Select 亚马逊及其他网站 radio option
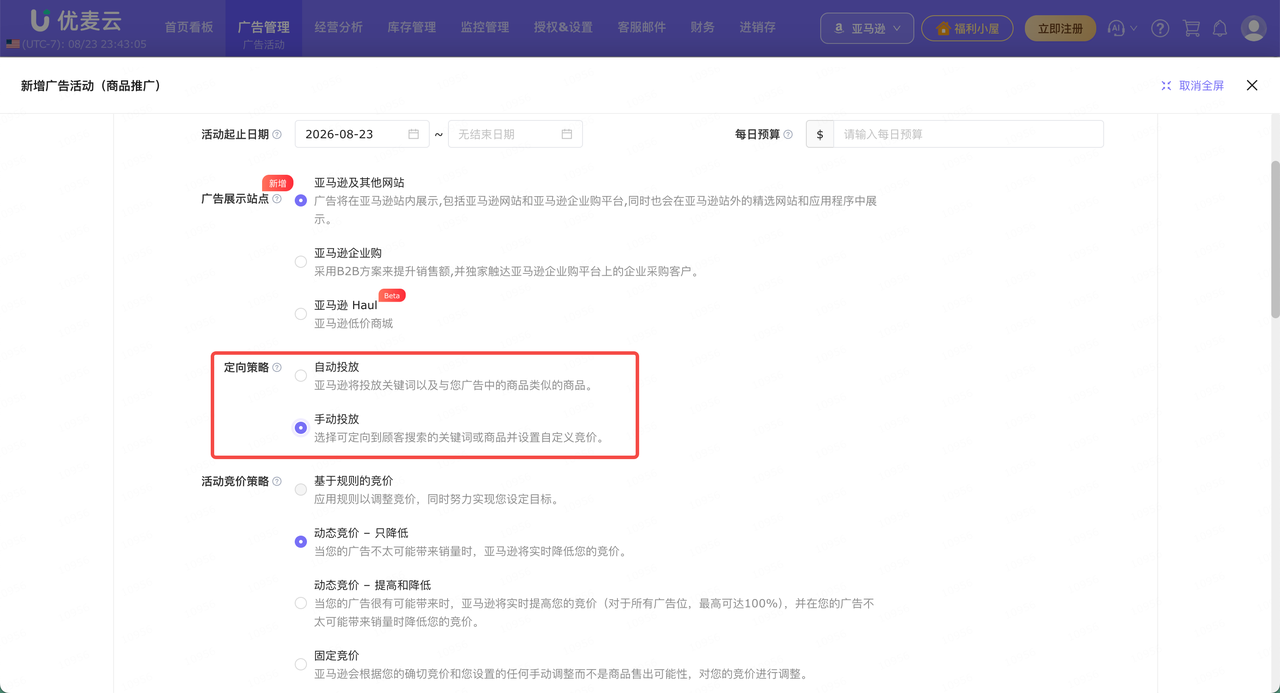This screenshot has height=693, width=1280. [x=301, y=200]
